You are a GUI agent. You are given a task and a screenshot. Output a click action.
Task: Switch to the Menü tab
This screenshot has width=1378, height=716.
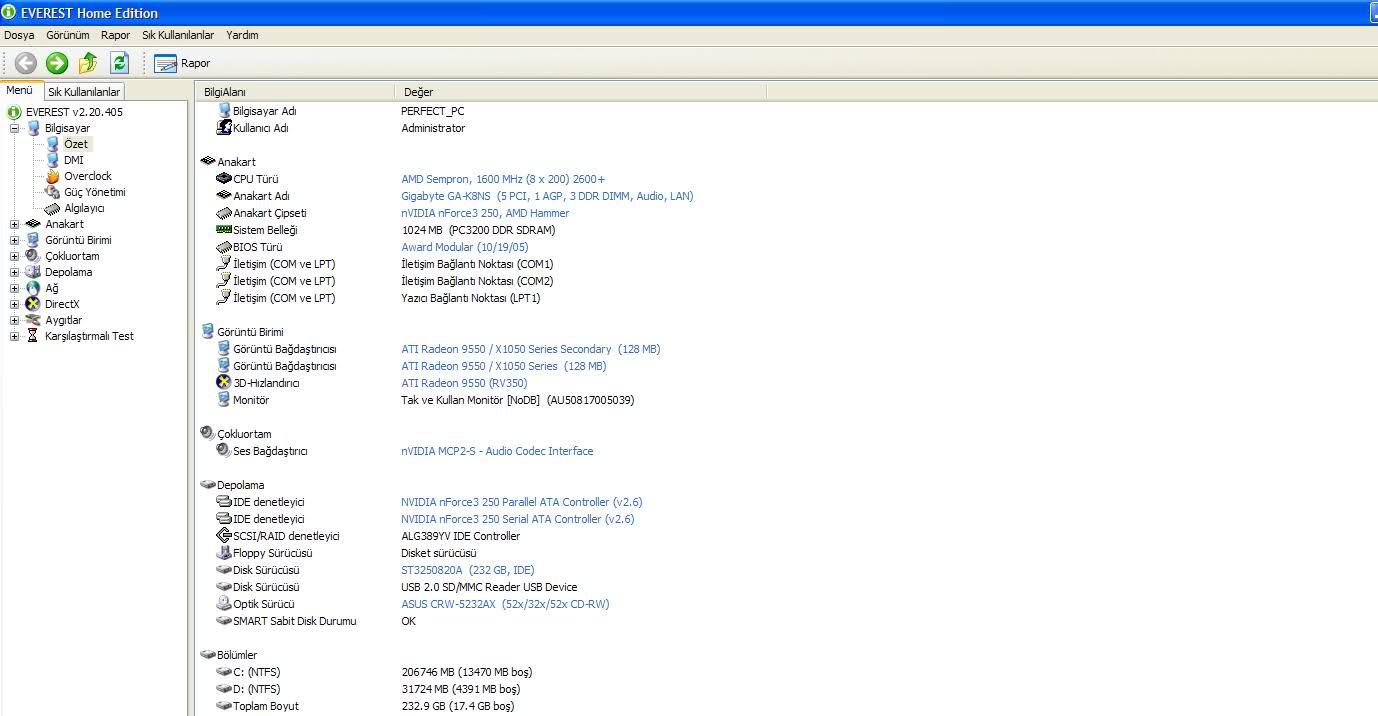(x=20, y=90)
